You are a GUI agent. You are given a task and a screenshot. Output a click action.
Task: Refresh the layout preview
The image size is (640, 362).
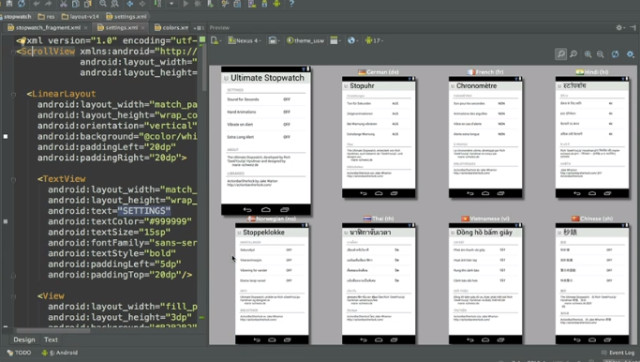tap(615, 54)
